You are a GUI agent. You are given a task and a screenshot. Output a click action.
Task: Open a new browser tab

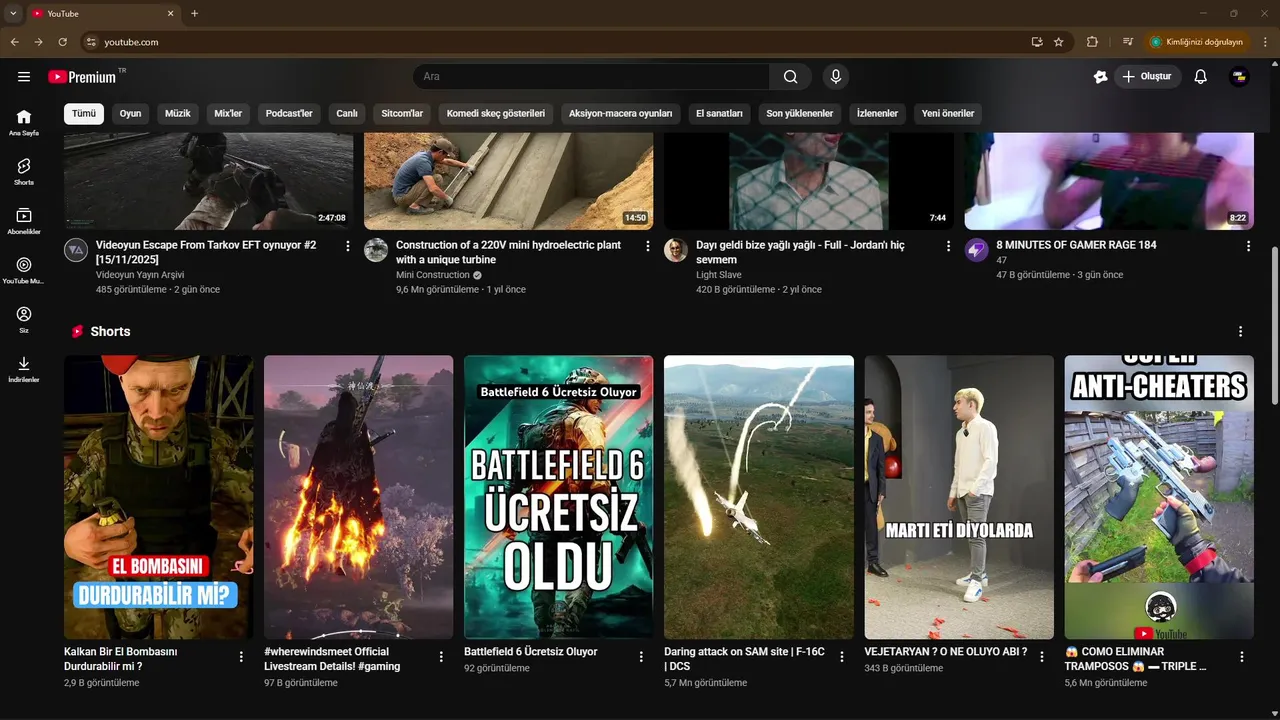[x=194, y=13]
